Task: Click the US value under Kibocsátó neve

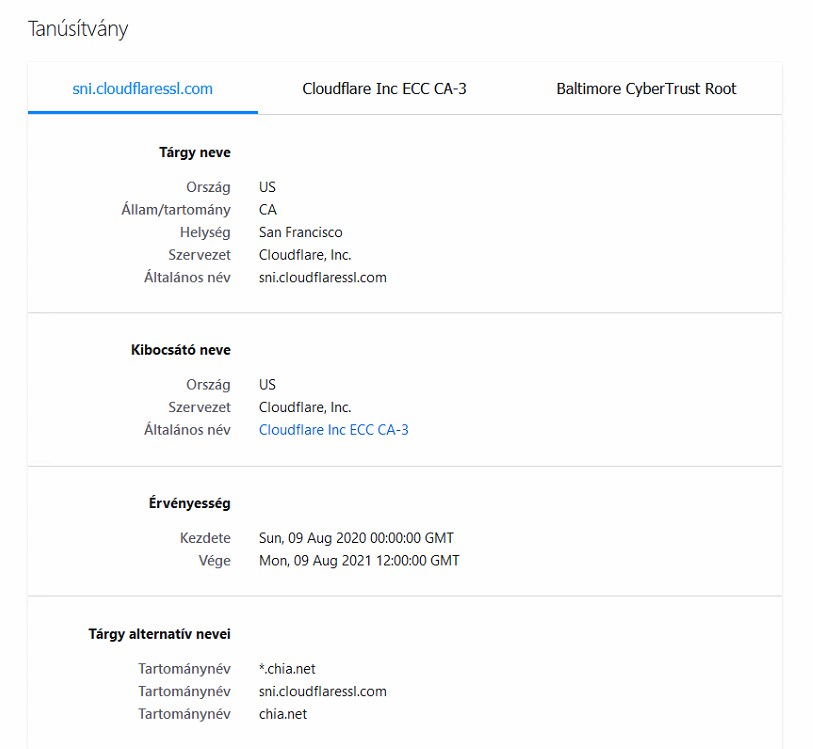Action: click(x=267, y=385)
